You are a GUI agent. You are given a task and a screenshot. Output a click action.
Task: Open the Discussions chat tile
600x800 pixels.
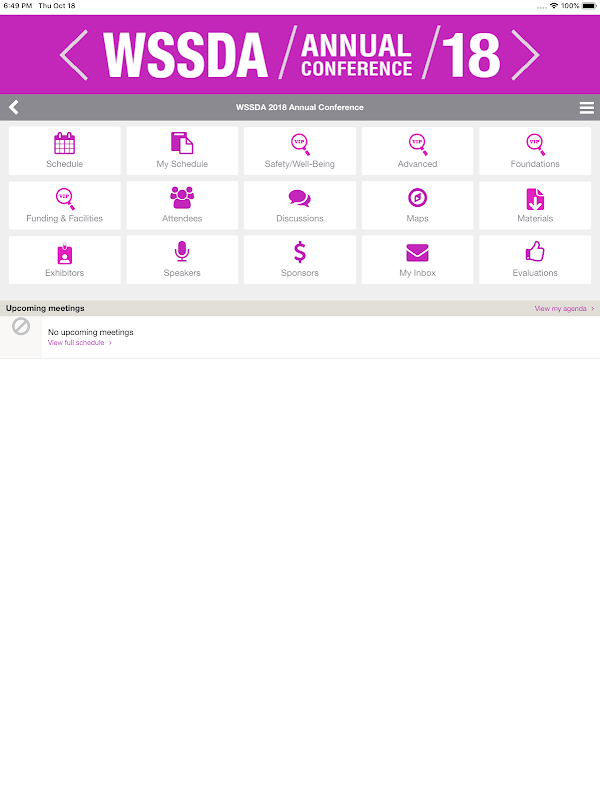coord(299,206)
